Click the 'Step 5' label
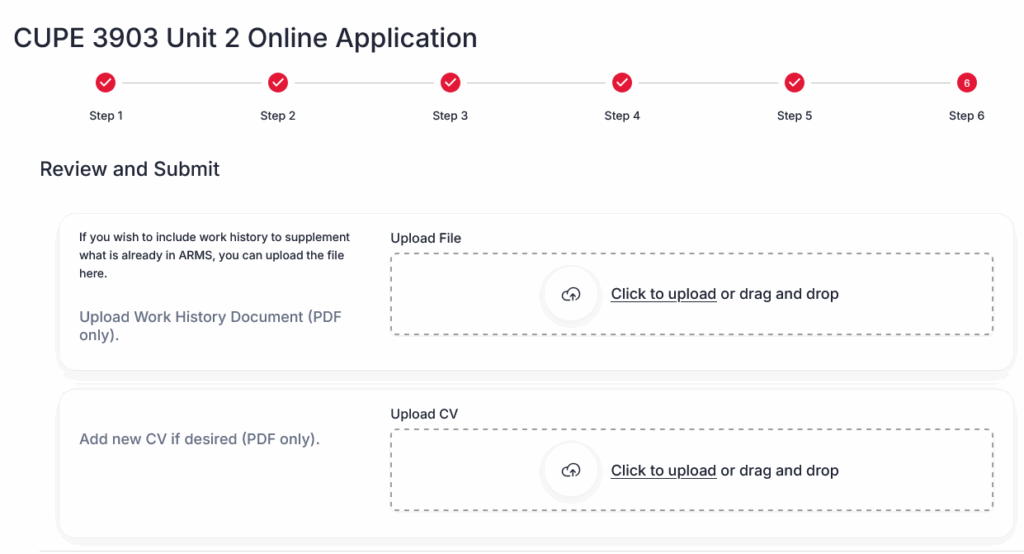 pyautogui.click(x=794, y=116)
